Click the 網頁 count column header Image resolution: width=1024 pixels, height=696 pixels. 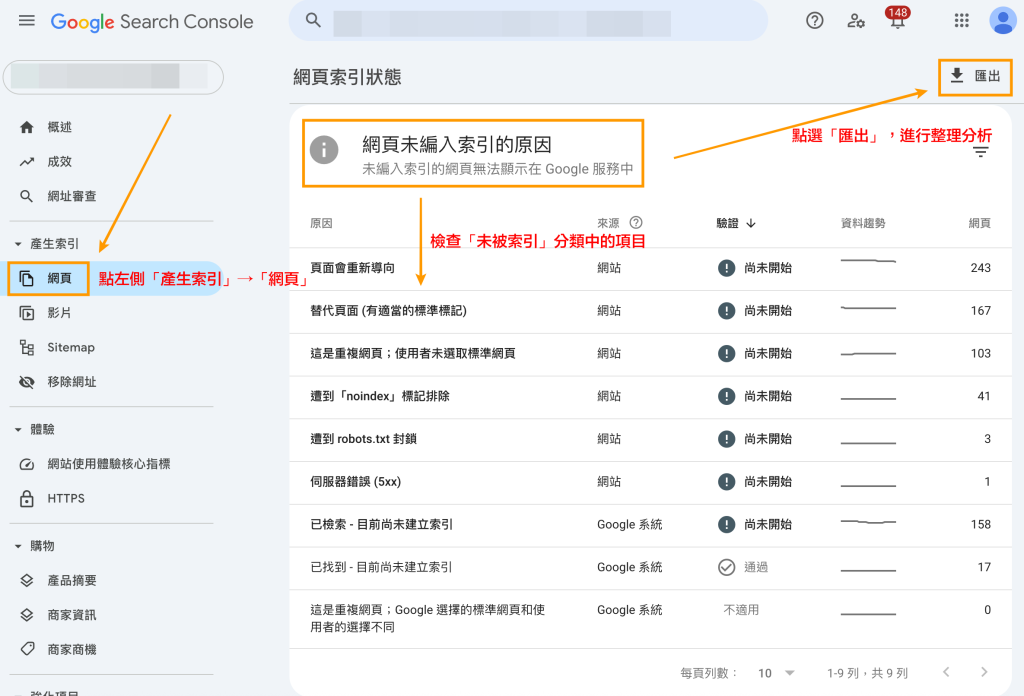(x=979, y=223)
